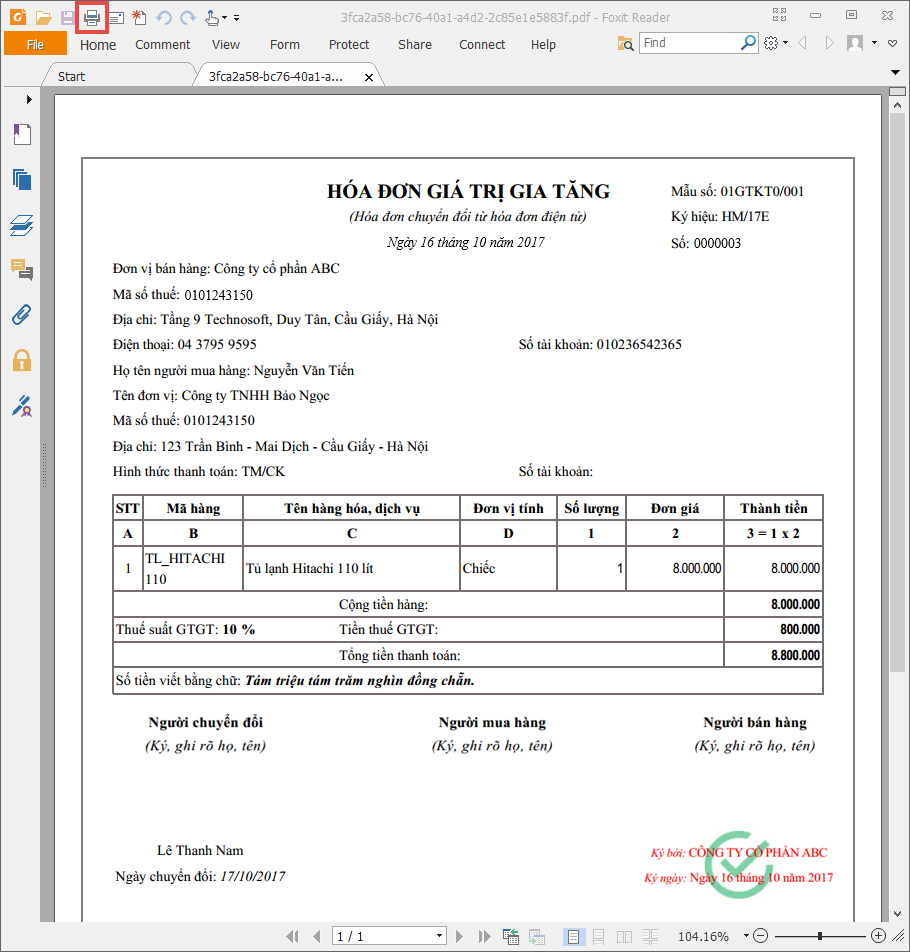
Task: Open the page number 1 / 1 dropdown
Action: pos(440,936)
